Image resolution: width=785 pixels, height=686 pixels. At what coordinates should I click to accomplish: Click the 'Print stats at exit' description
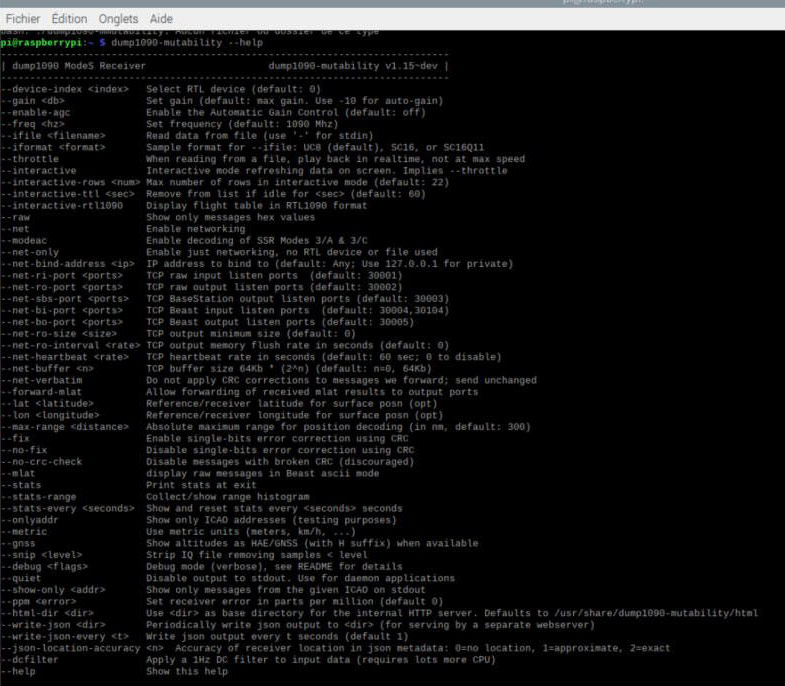click(201, 485)
